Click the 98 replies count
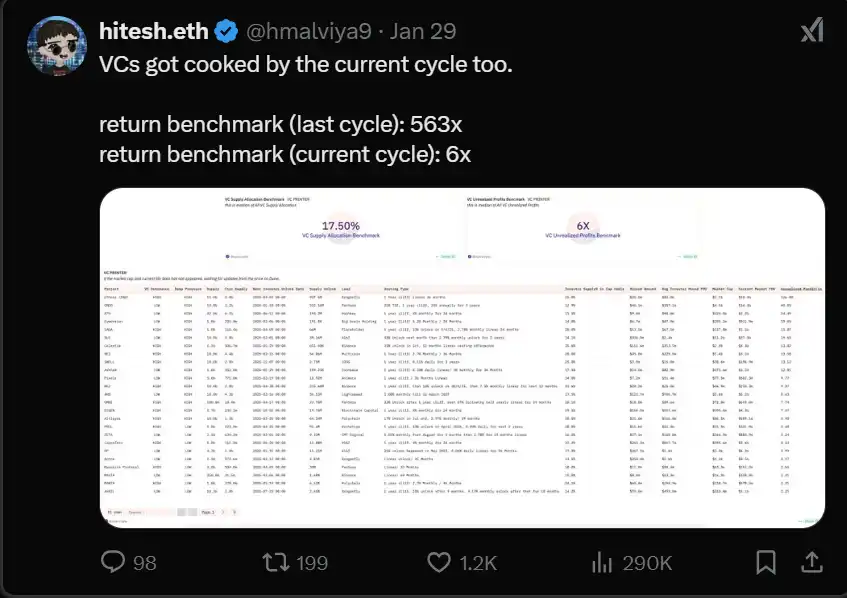 pos(145,563)
